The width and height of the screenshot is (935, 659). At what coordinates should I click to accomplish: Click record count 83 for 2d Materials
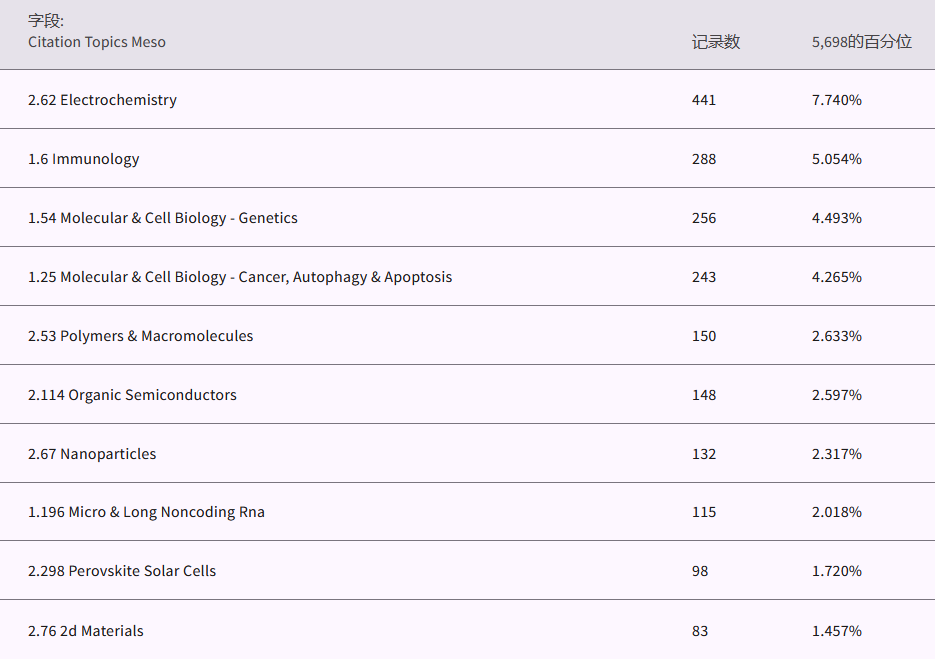tap(700, 631)
